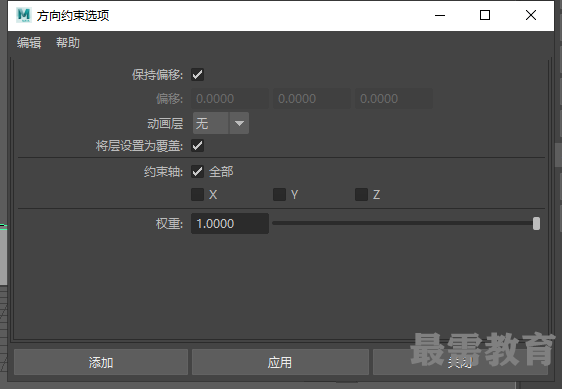Image resolution: width=562 pixels, height=389 pixels.
Task: Click the Maya logo icon in title bar
Action: click(24, 15)
